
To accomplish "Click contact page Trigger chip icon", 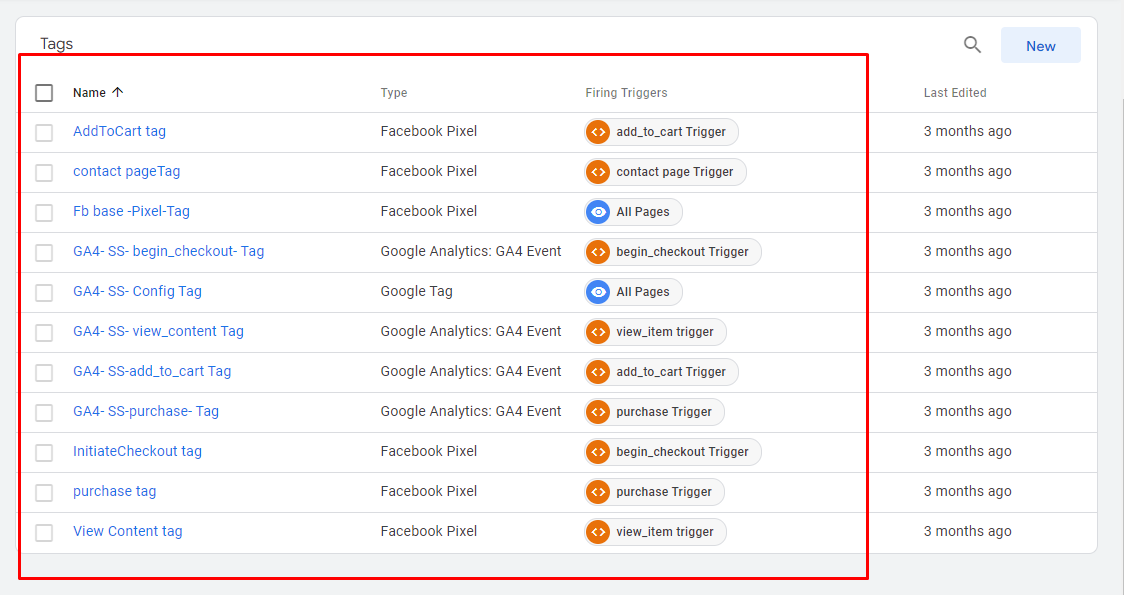I will click(x=598, y=172).
